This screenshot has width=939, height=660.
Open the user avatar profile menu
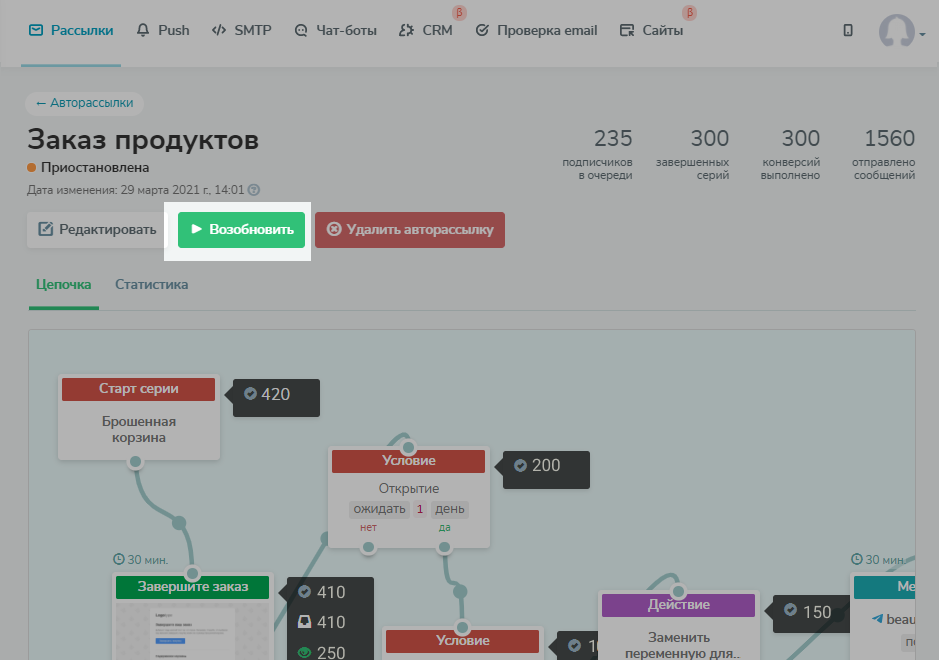tap(896, 31)
